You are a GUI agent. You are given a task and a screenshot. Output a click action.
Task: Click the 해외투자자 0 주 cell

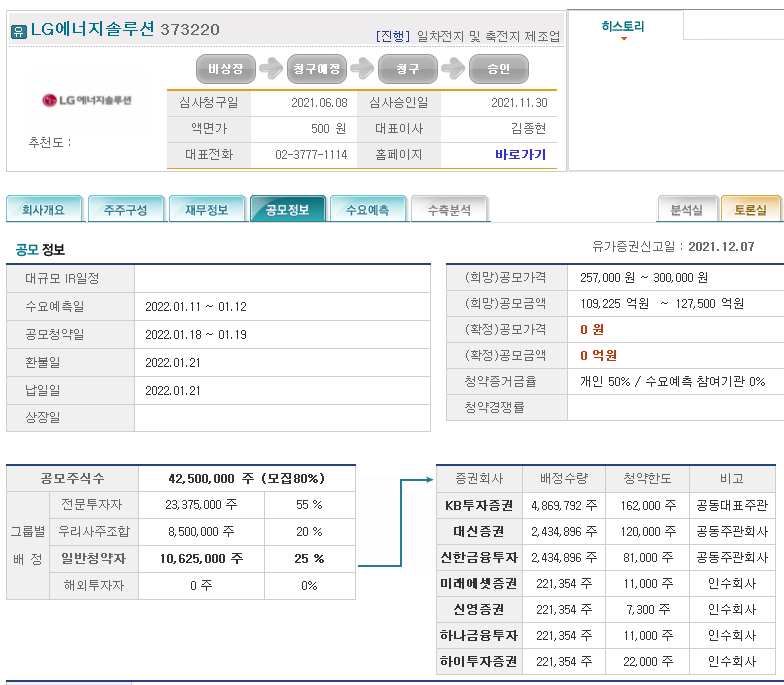pyautogui.click(x=201, y=586)
